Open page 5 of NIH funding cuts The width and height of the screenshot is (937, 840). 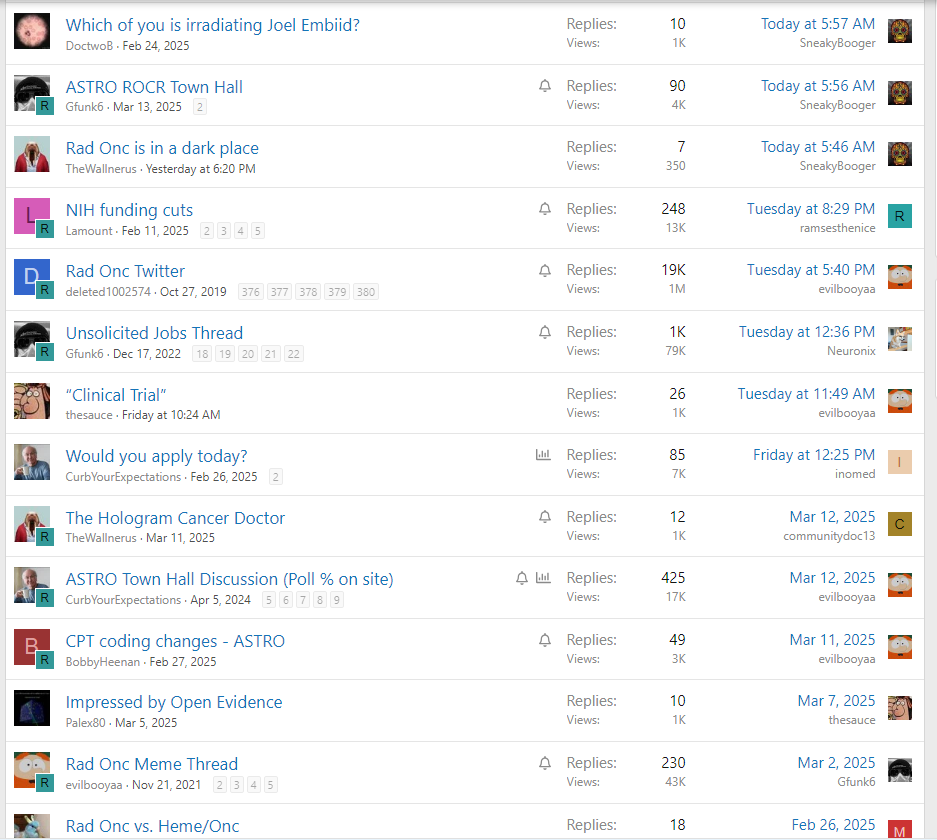(258, 231)
